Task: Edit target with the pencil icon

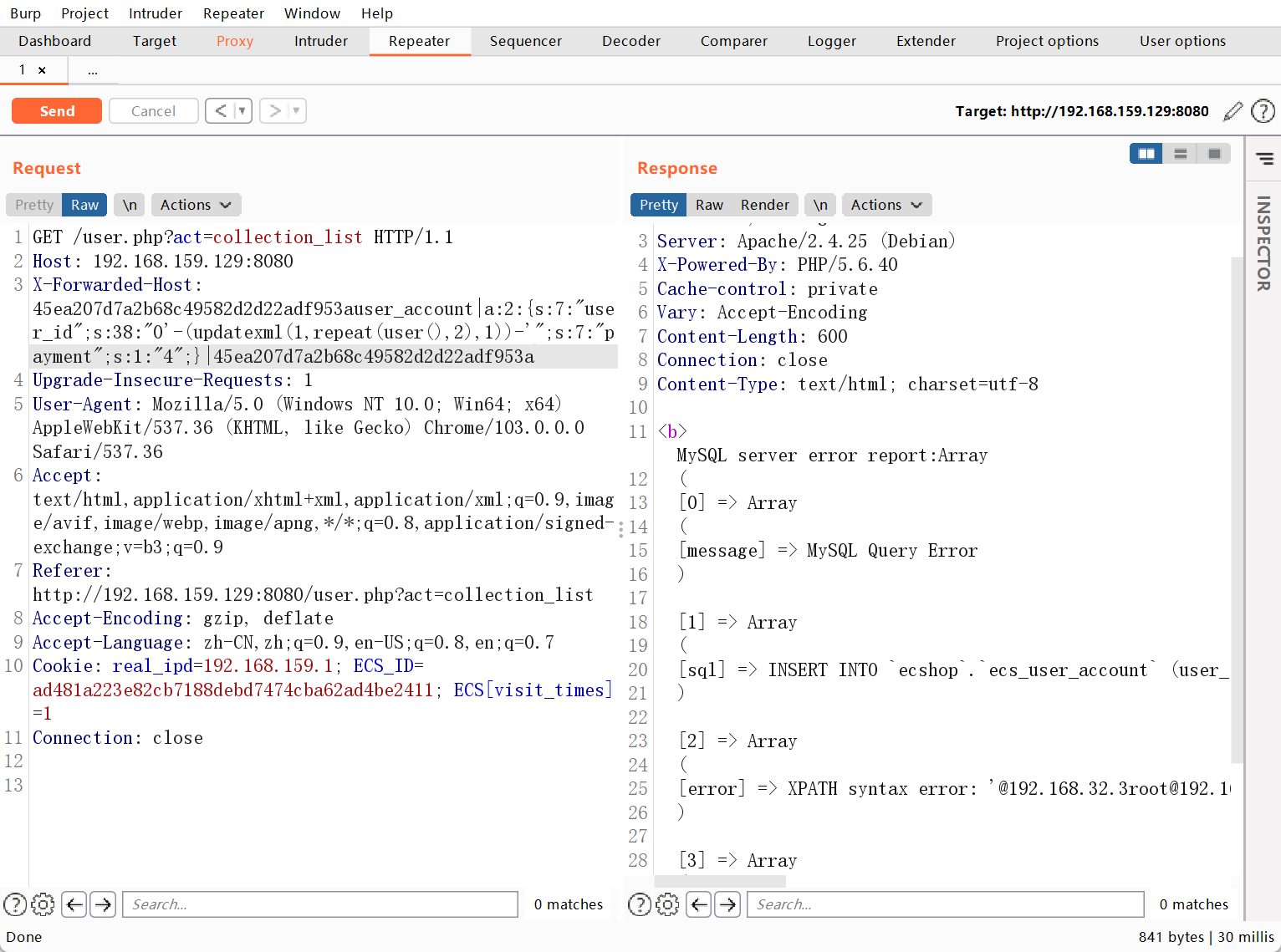Action: coord(1233,111)
